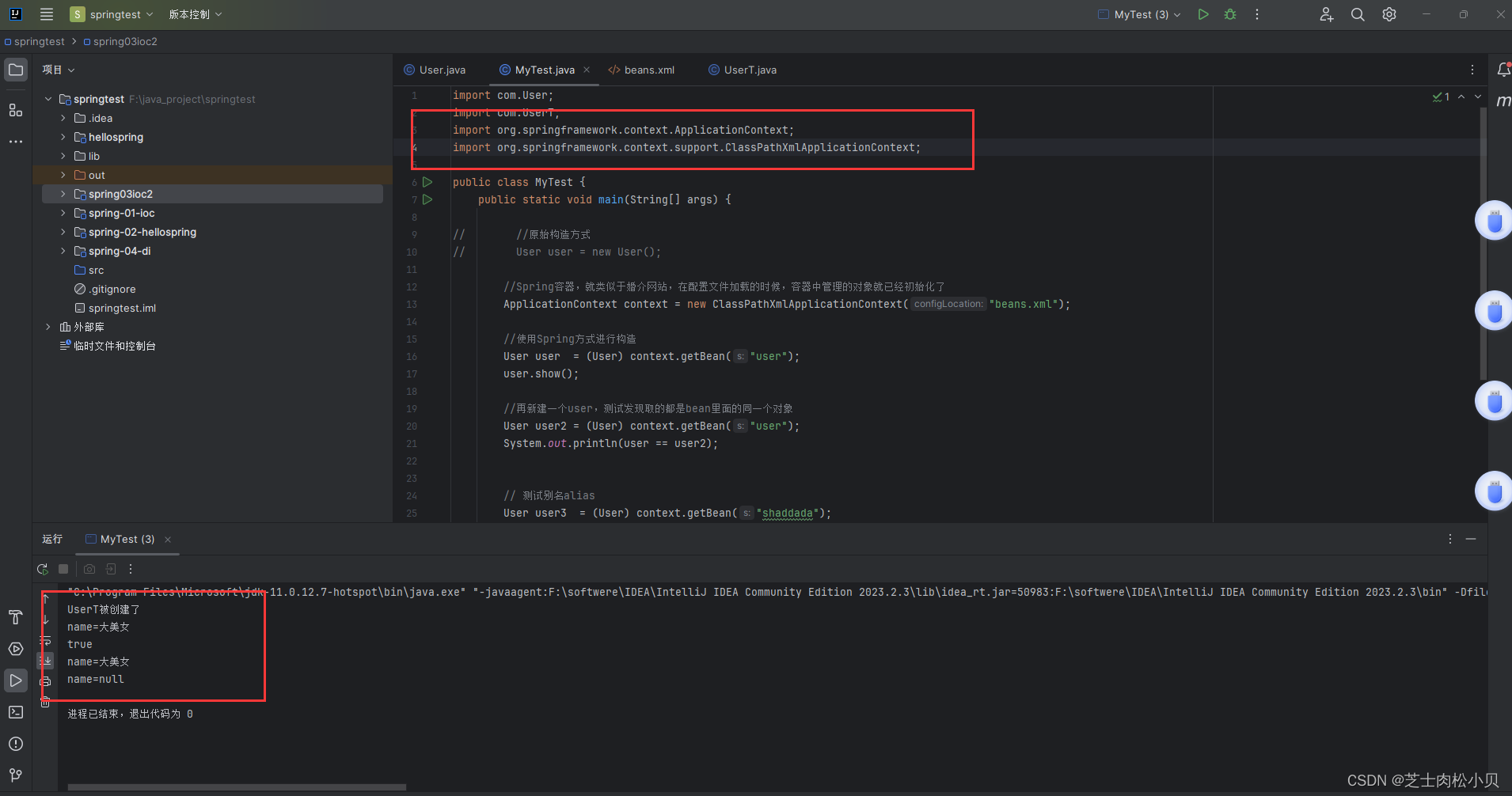This screenshot has width=1512, height=796.
Task: Rerun the program with the rerun icon
Action: (x=42, y=568)
